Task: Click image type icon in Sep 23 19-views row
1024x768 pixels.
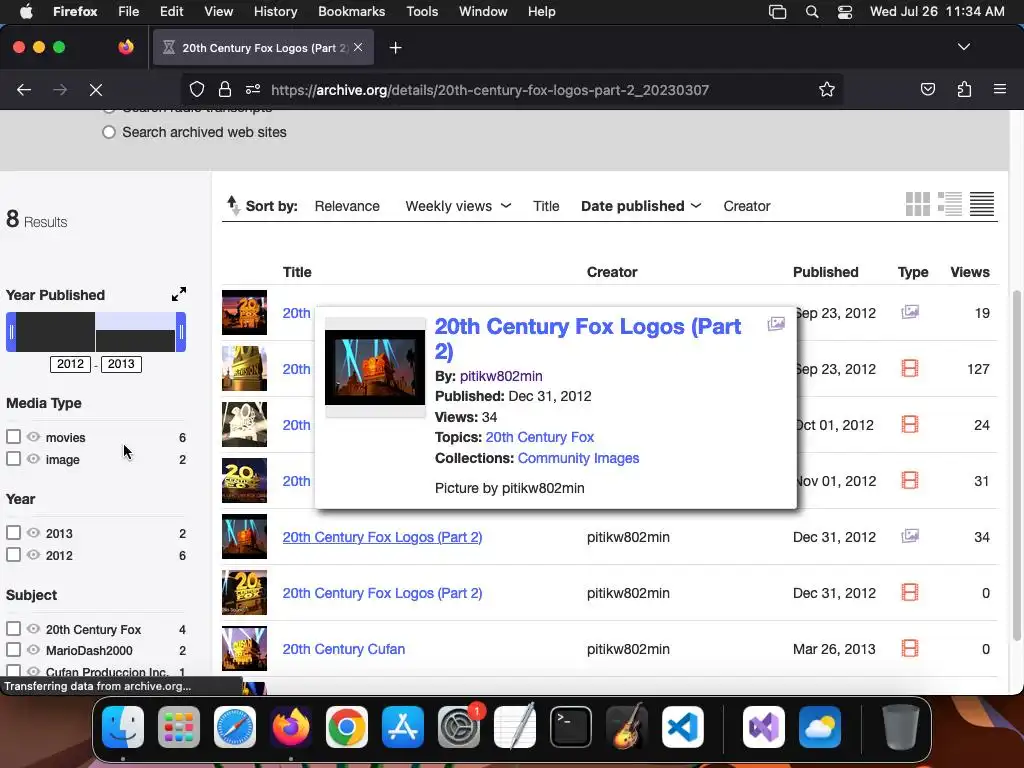Action: tap(910, 312)
